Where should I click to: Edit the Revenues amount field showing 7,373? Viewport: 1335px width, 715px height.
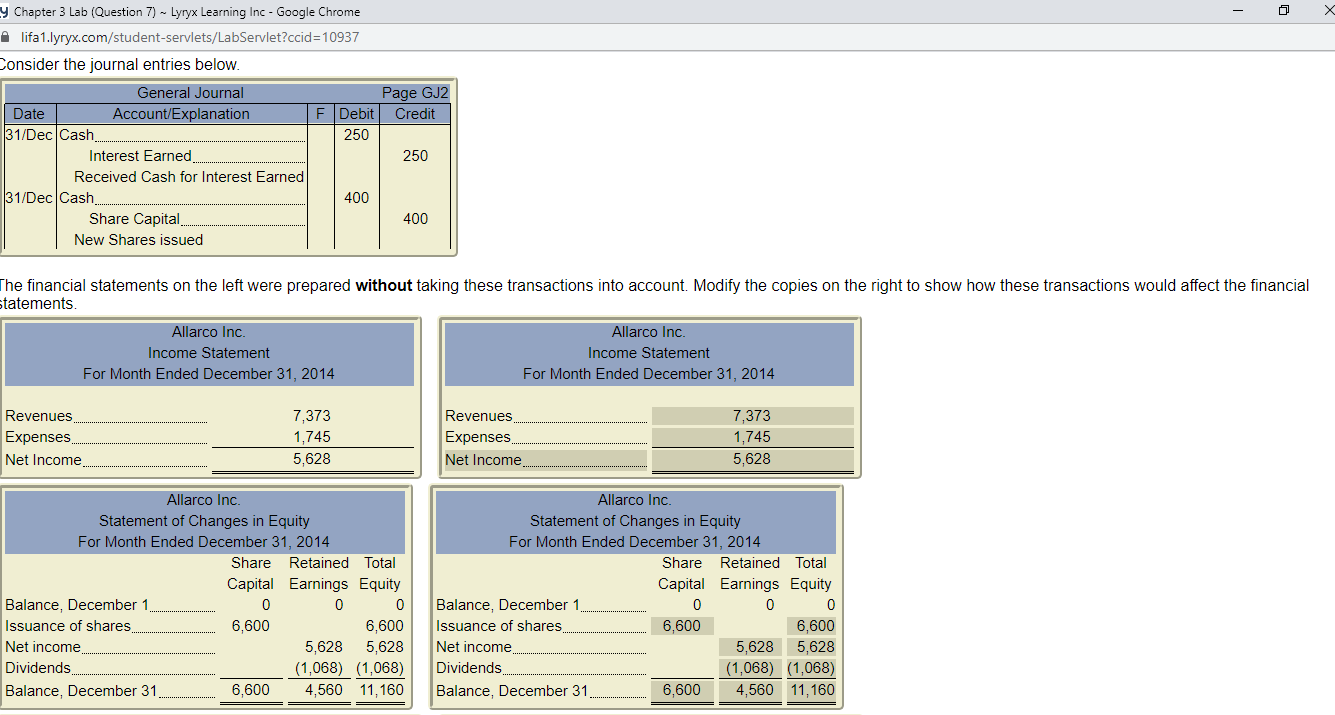(752, 415)
